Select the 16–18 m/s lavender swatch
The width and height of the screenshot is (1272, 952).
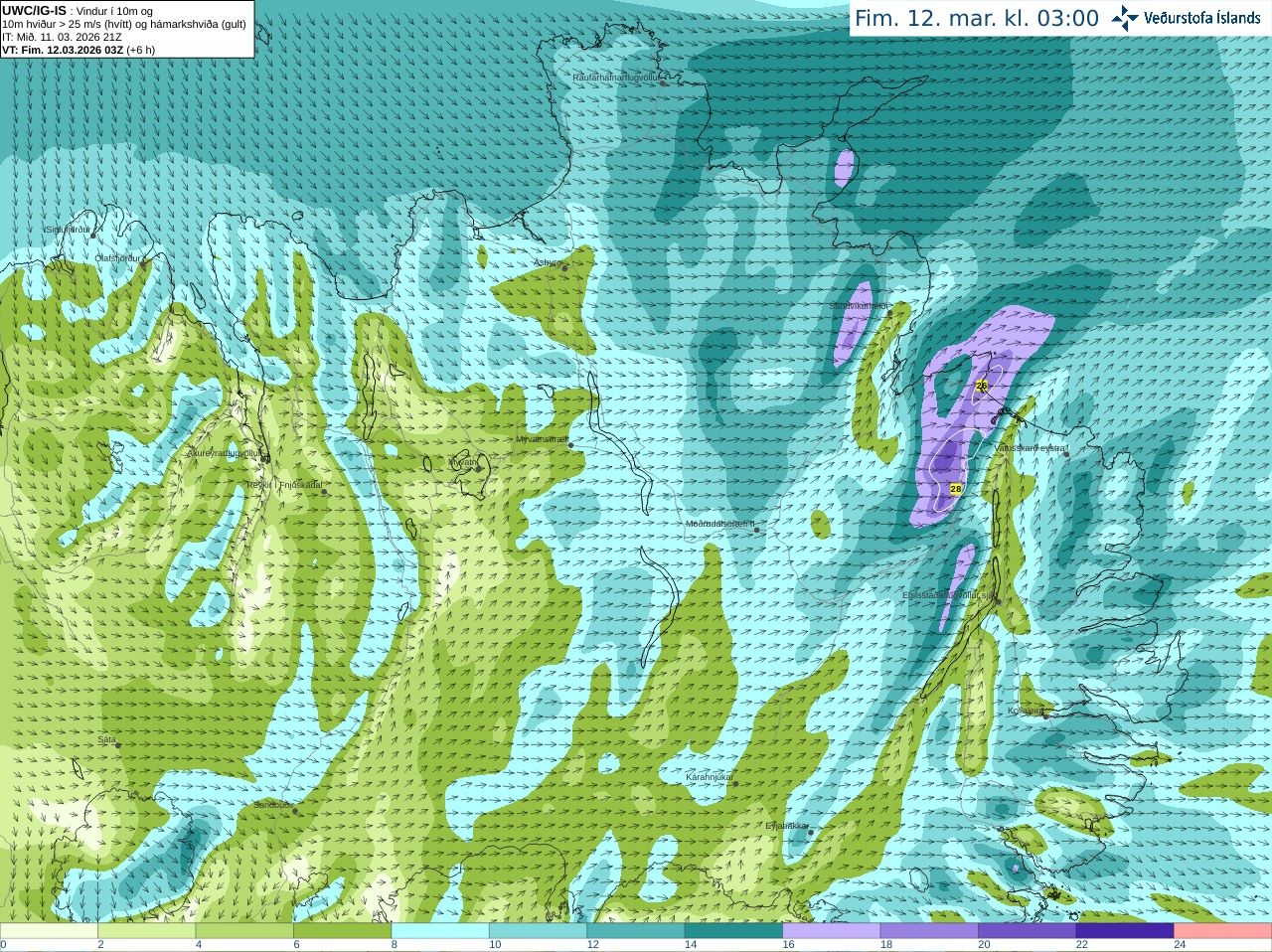pos(832,931)
